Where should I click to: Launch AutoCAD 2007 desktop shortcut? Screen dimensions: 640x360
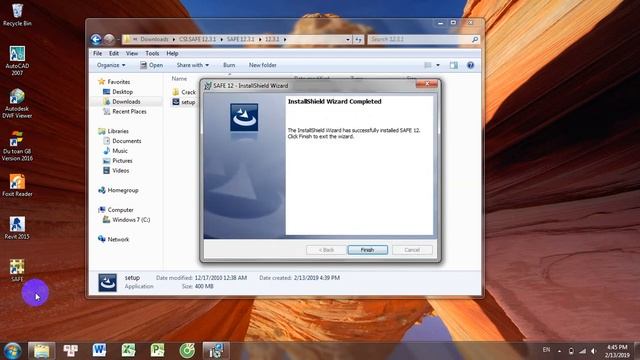(17, 60)
